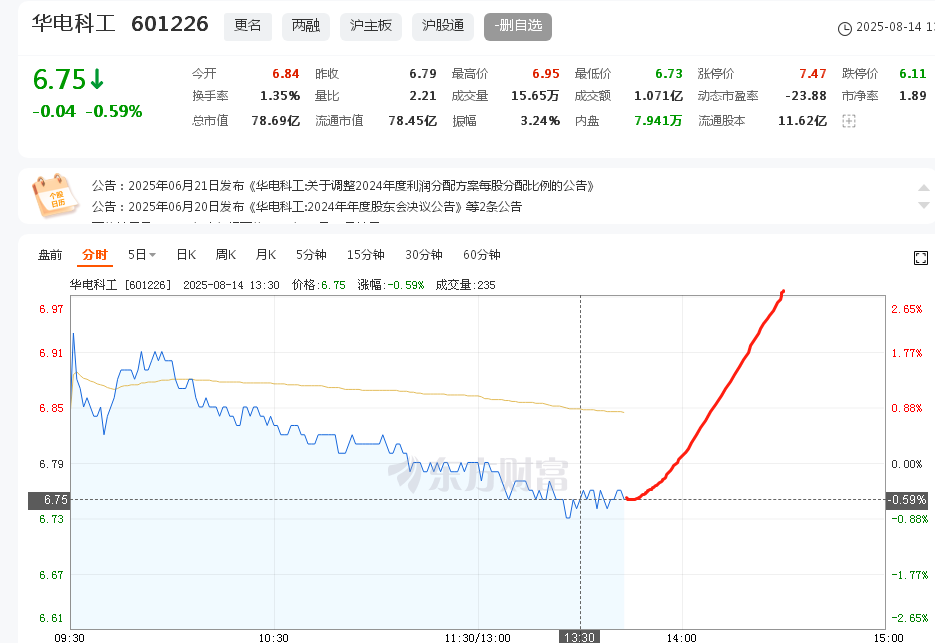935x643 pixels.
Task: Add more indicators with plus icon
Action: (x=849, y=121)
